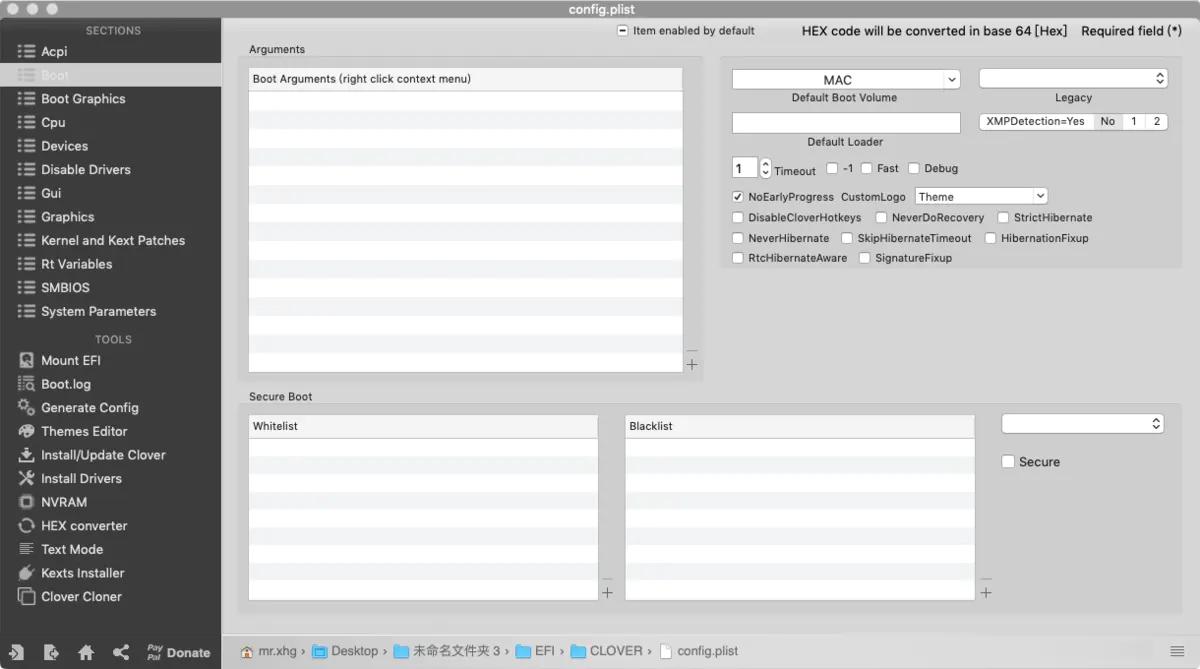
Task: Click inside the Default Loader input field
Action: coord(845,122)
